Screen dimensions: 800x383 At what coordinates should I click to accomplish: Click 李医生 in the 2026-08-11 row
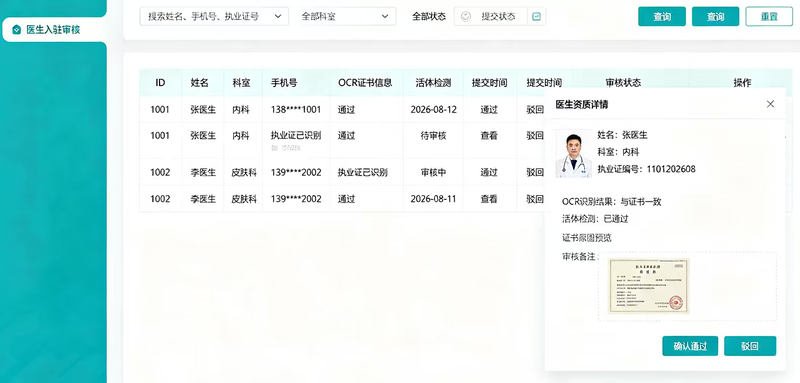tap(203, 199)
